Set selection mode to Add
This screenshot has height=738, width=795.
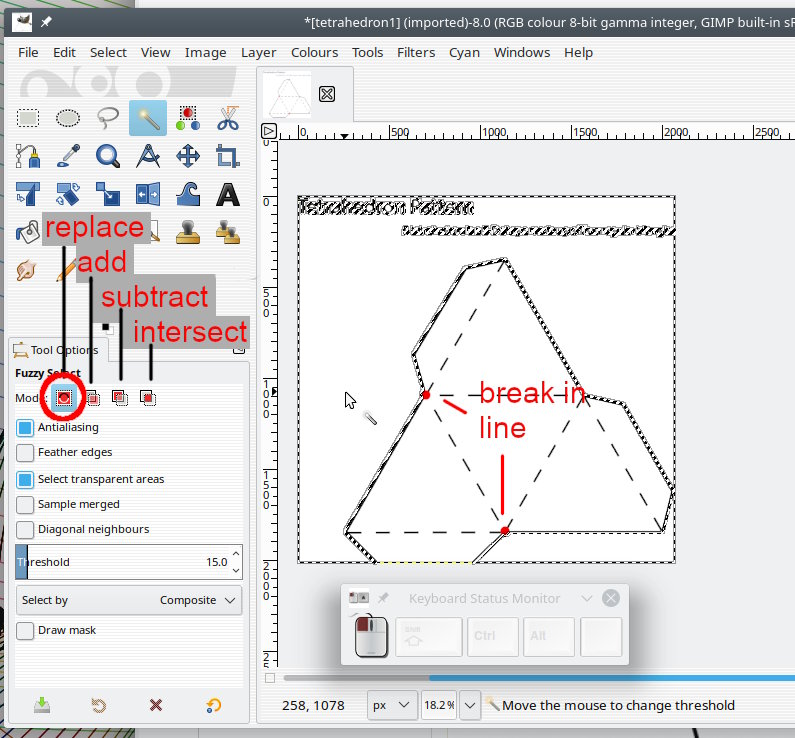[x=92, y=398]
